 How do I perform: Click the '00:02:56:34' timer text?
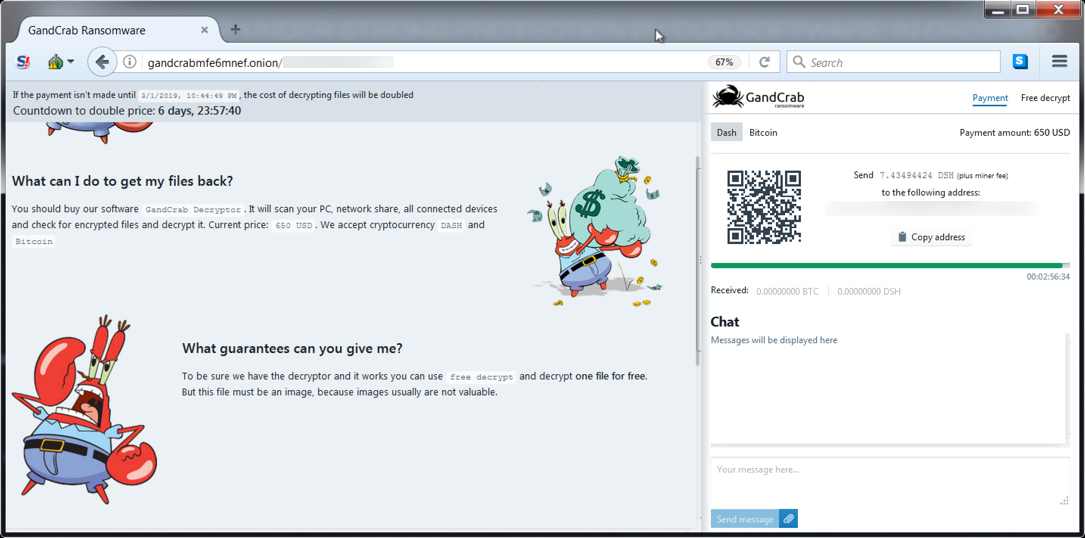click(1048, 277)
